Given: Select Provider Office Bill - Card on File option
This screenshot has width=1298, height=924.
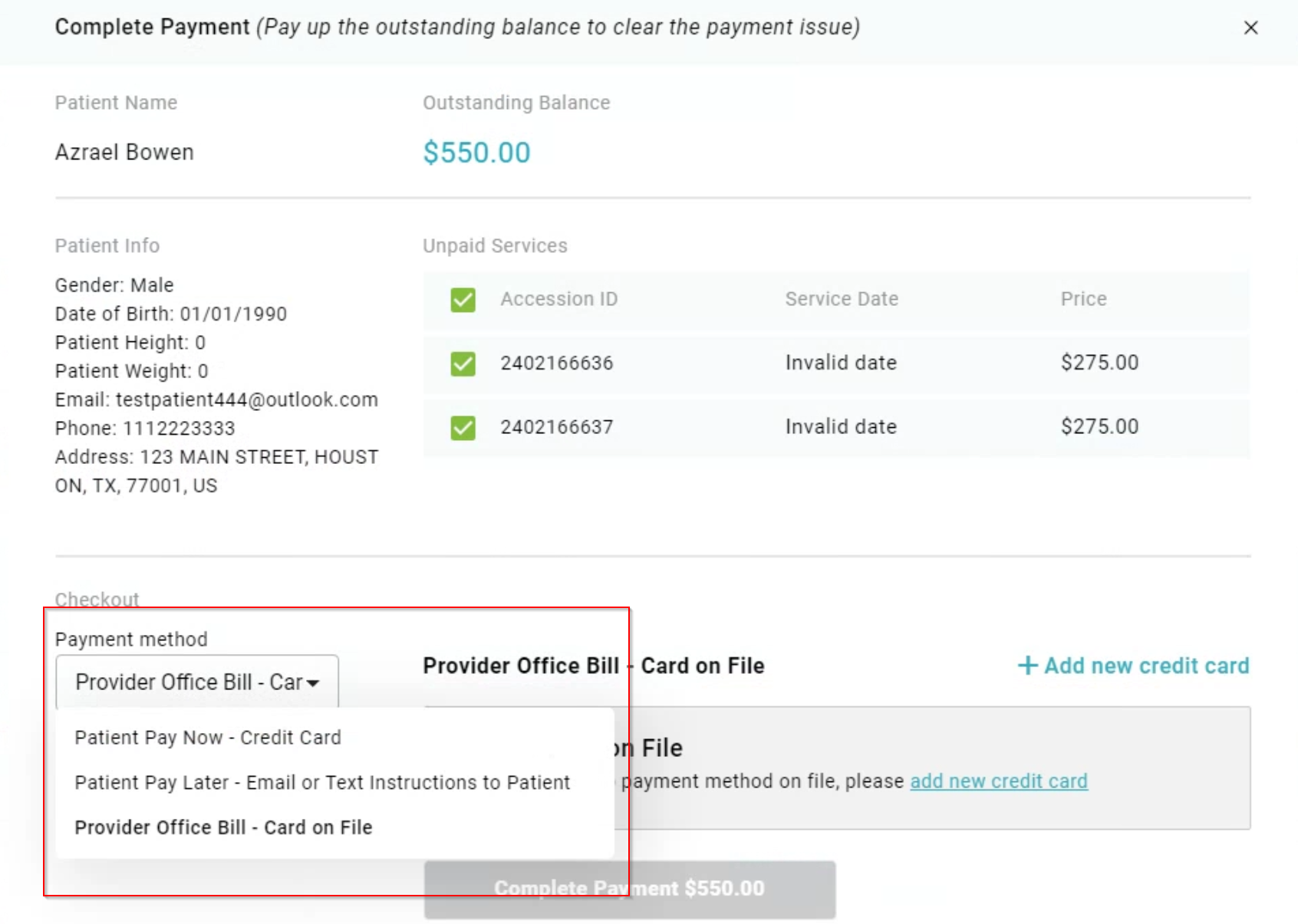Looking at the screenshot, I should pyautogui.click(x=223, y=828).
